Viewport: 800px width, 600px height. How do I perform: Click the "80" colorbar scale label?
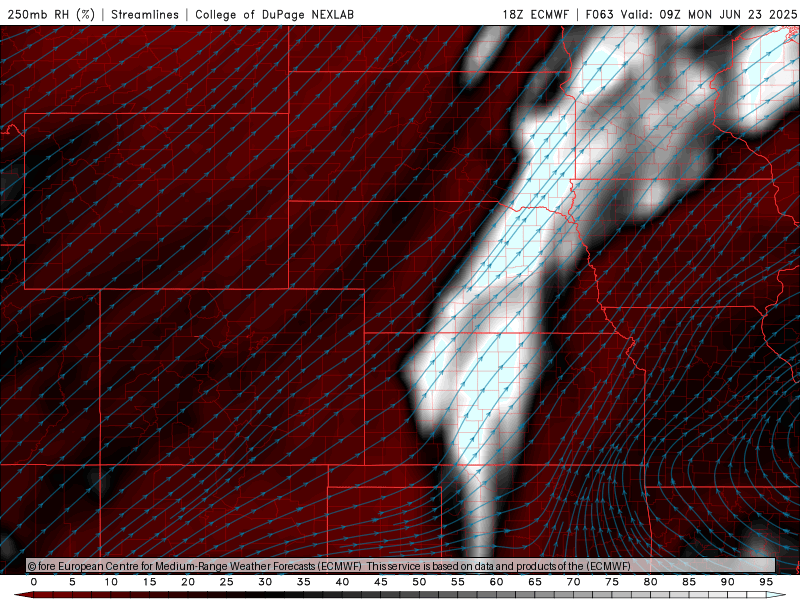(x=651, y=582)
